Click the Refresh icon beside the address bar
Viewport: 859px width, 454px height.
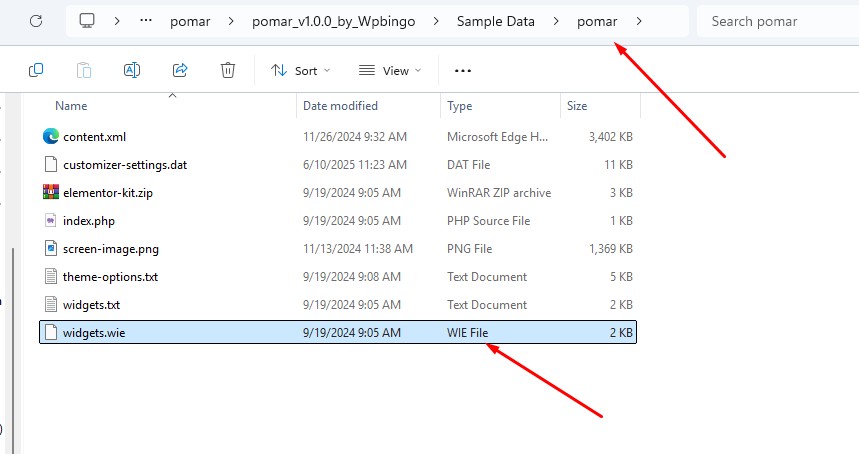[36, 21]
